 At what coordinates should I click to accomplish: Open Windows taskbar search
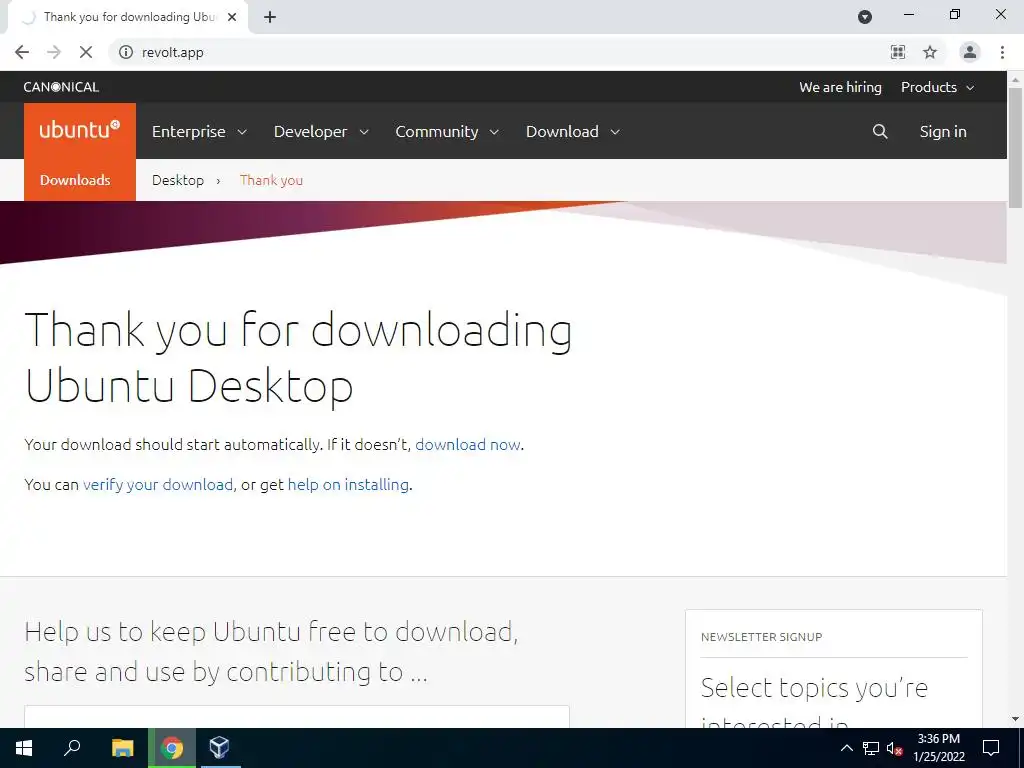(x=72, y=748)
